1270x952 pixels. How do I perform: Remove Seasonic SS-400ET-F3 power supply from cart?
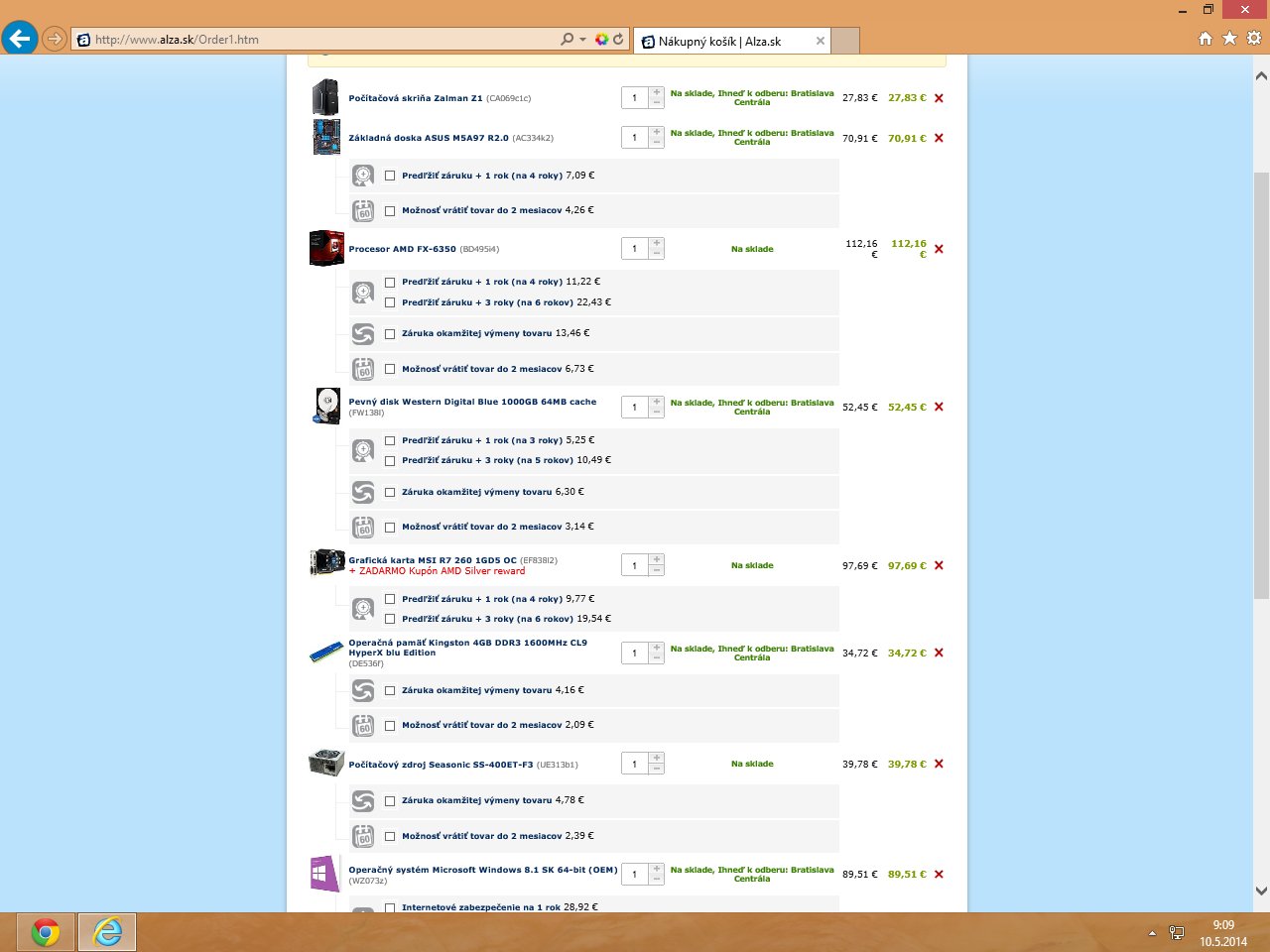(x=939, y=764)
